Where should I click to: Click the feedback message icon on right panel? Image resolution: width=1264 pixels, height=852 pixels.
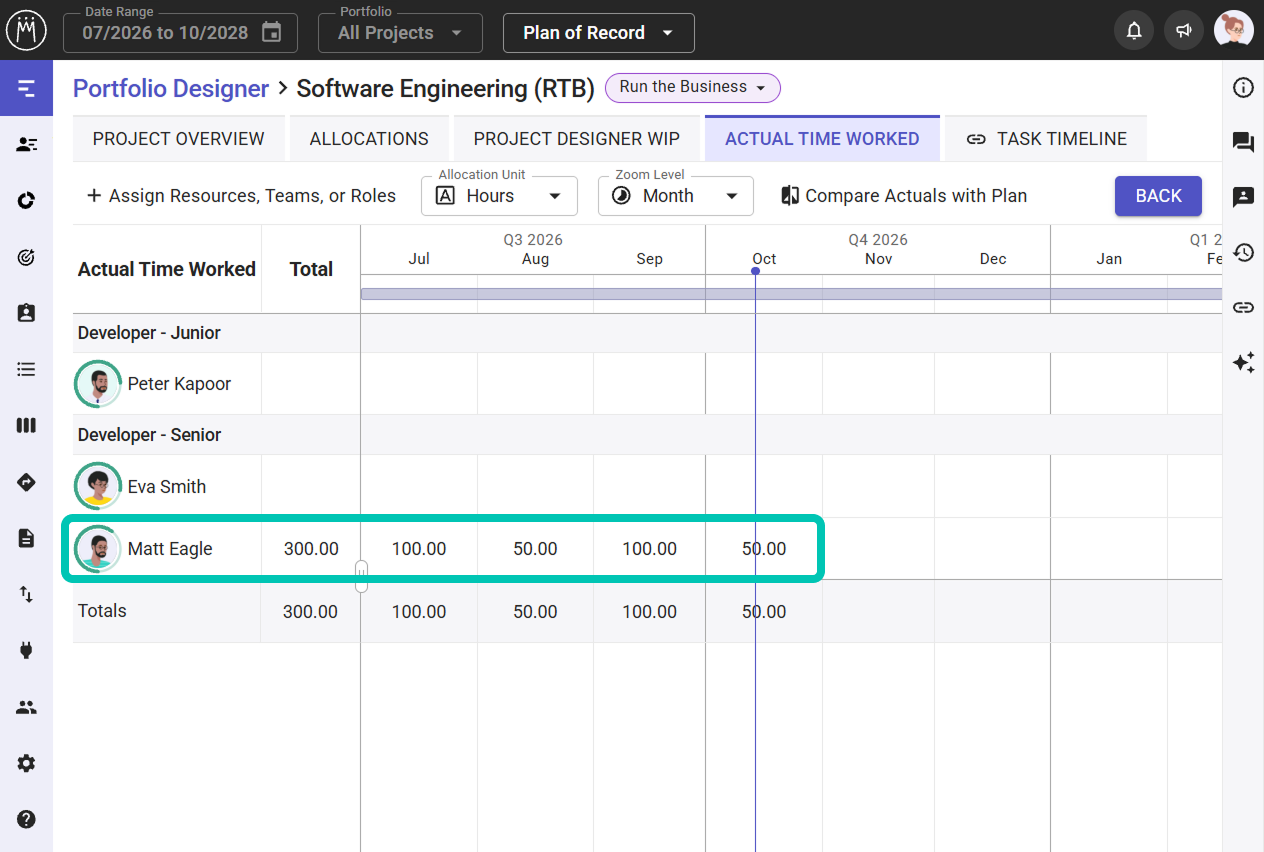(1243, 197)
